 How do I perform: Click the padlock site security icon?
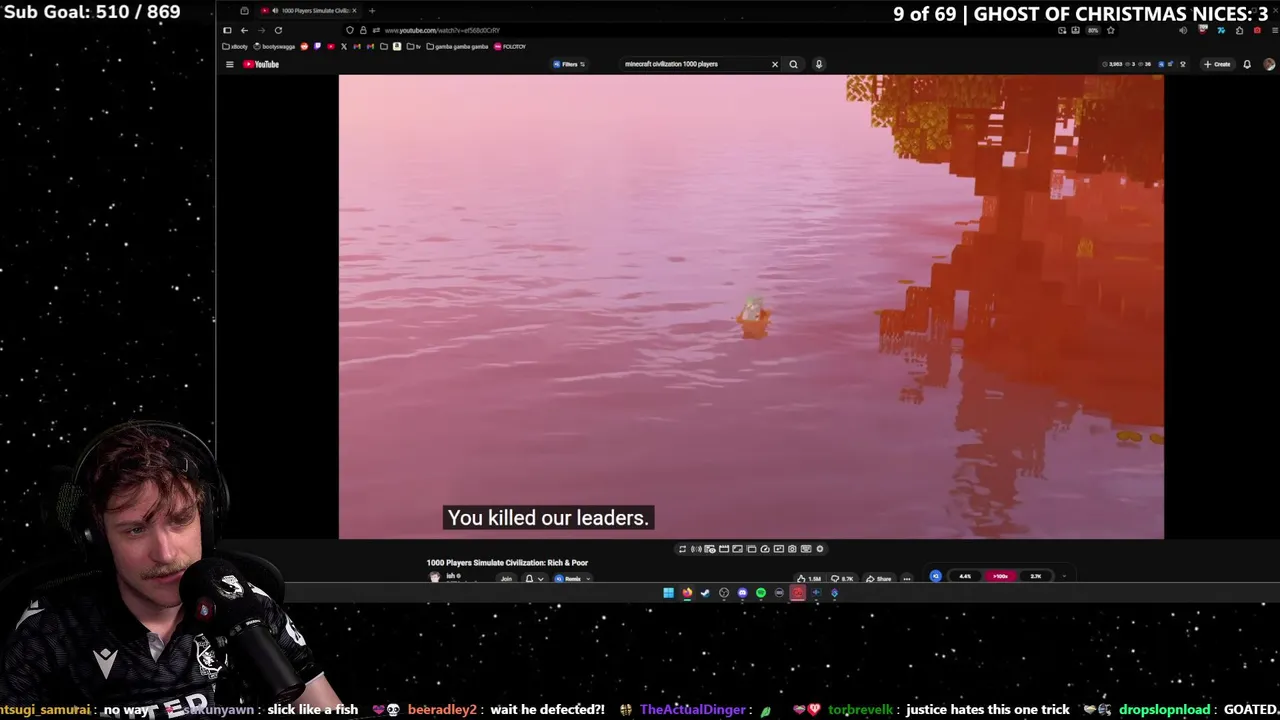(363, 30)
